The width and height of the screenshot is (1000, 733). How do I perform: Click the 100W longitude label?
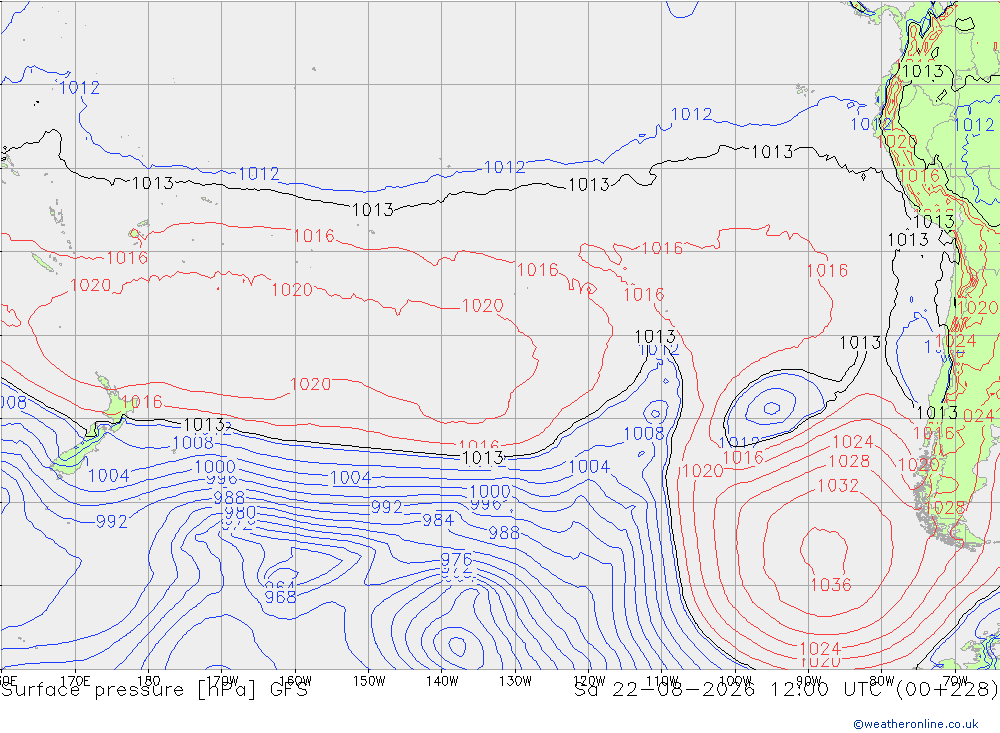pyautogui.click(x=735, y=681)
